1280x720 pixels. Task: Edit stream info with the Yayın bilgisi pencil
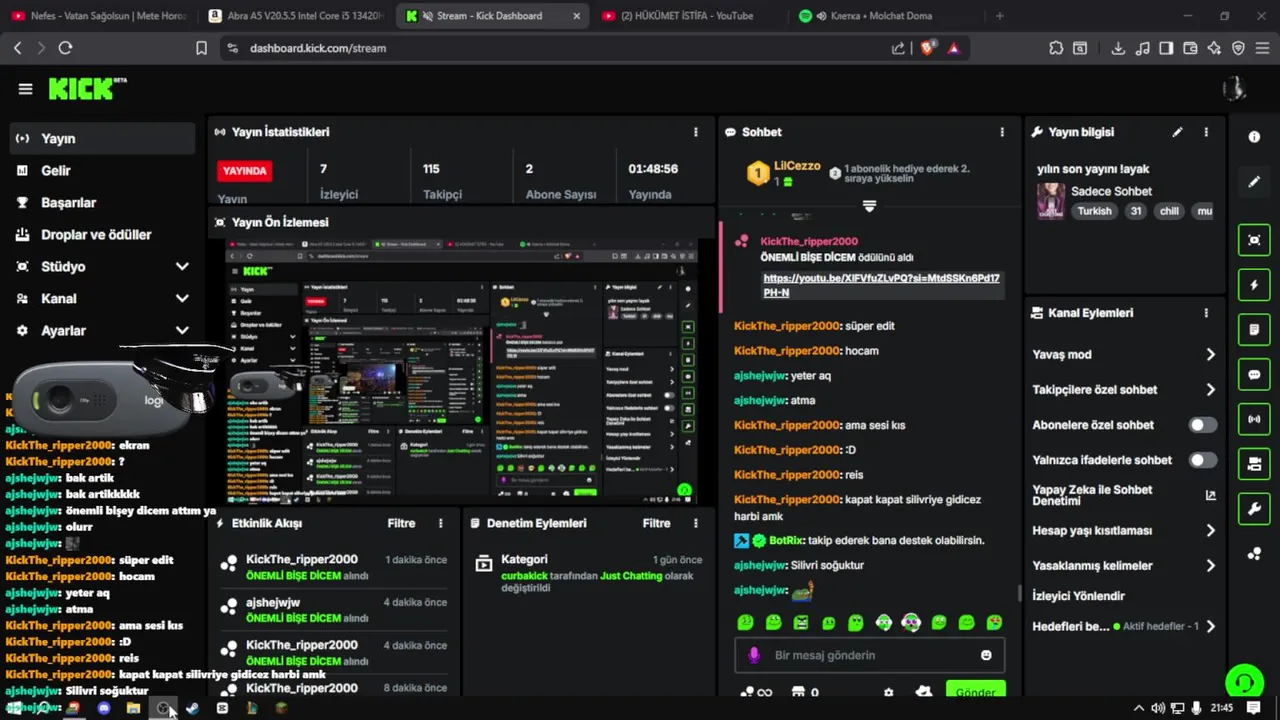click(1177, 132)
